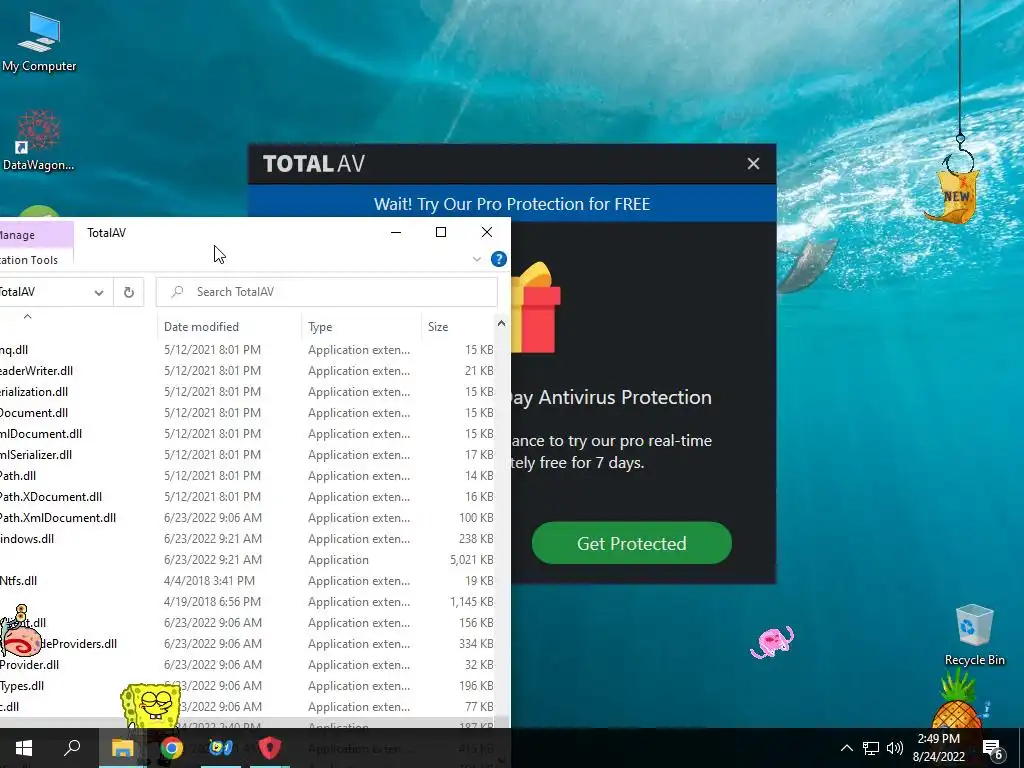Open the notification center icon
Screen dimensions: 1024x768
point(993,749)
